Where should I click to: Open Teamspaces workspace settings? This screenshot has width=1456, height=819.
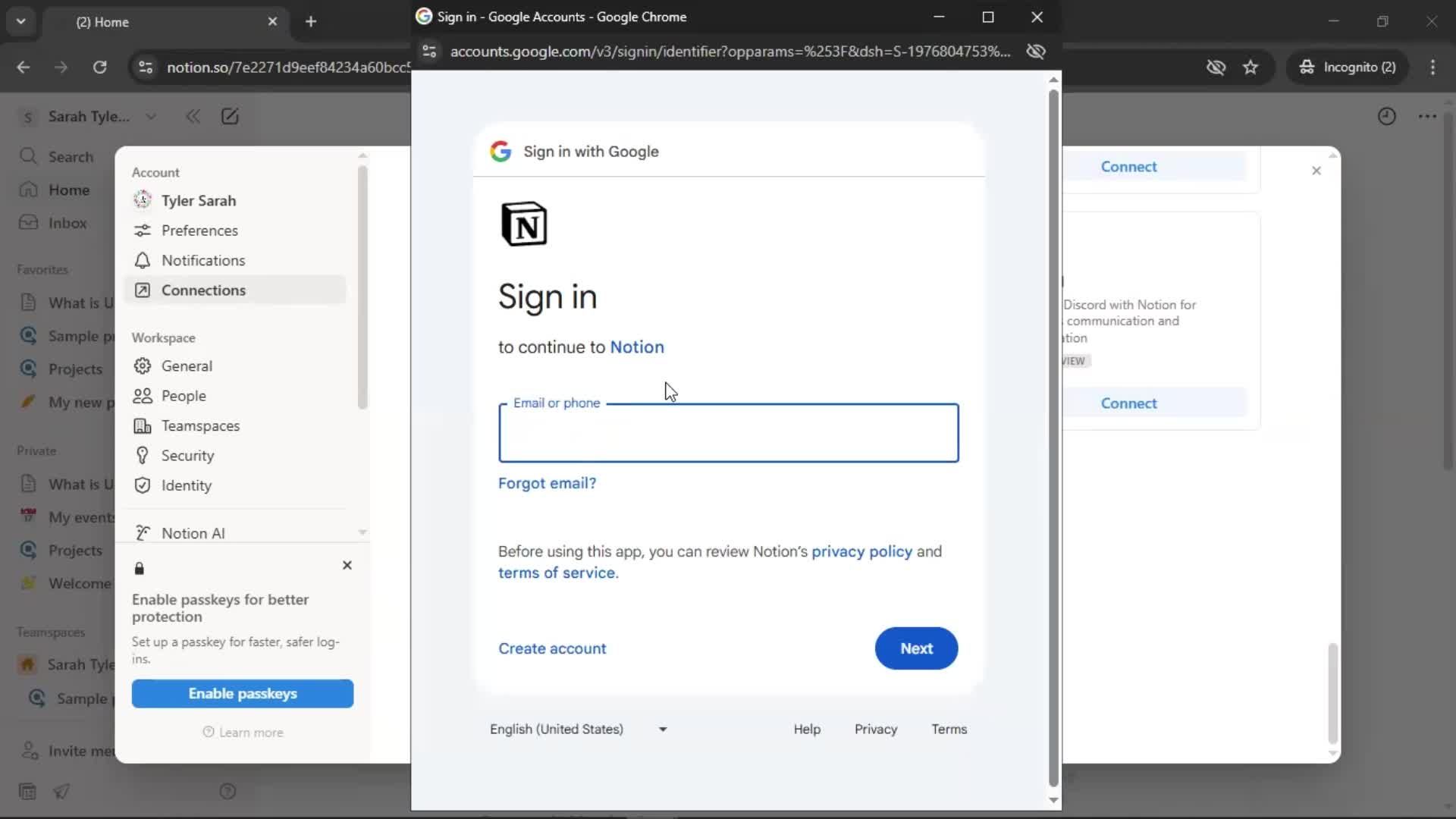pos(235,425)
